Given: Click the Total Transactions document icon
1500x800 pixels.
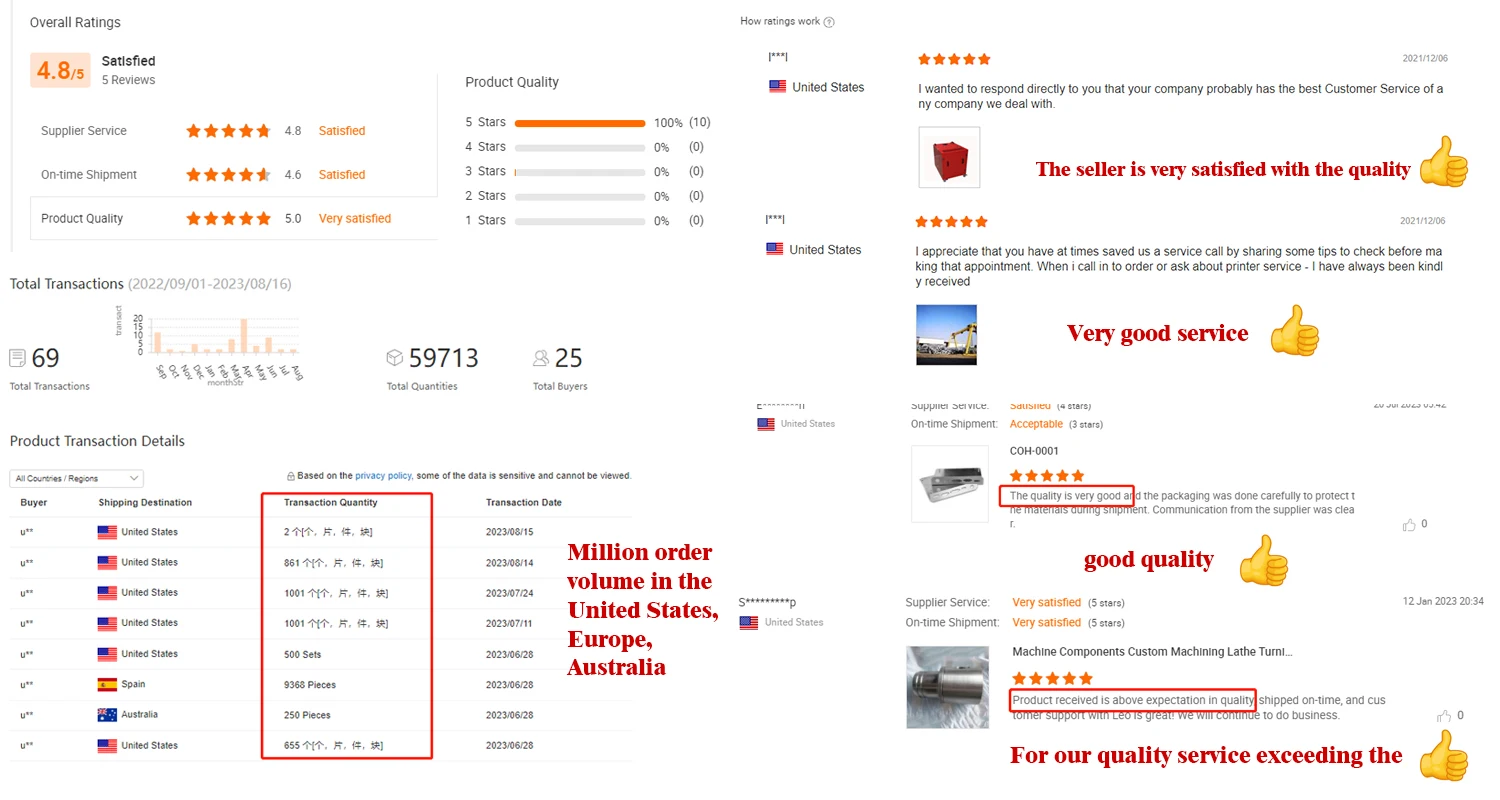Looking at the screenshot, I should [17, 358].
